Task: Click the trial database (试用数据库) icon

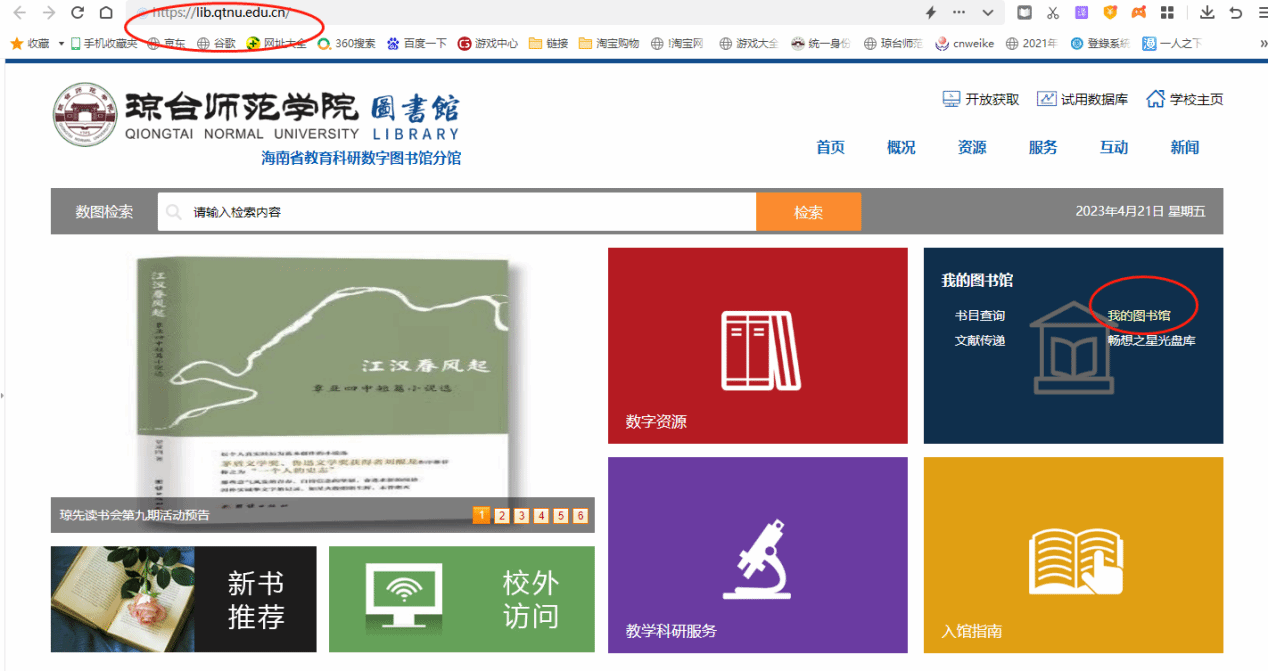Action: (x=1046, y=99)
